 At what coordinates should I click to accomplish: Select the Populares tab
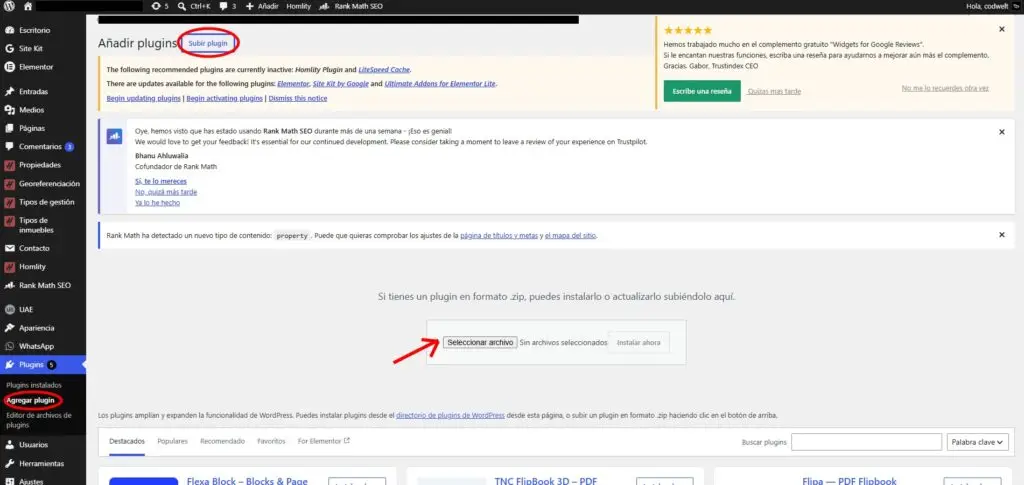pos(172,441)
